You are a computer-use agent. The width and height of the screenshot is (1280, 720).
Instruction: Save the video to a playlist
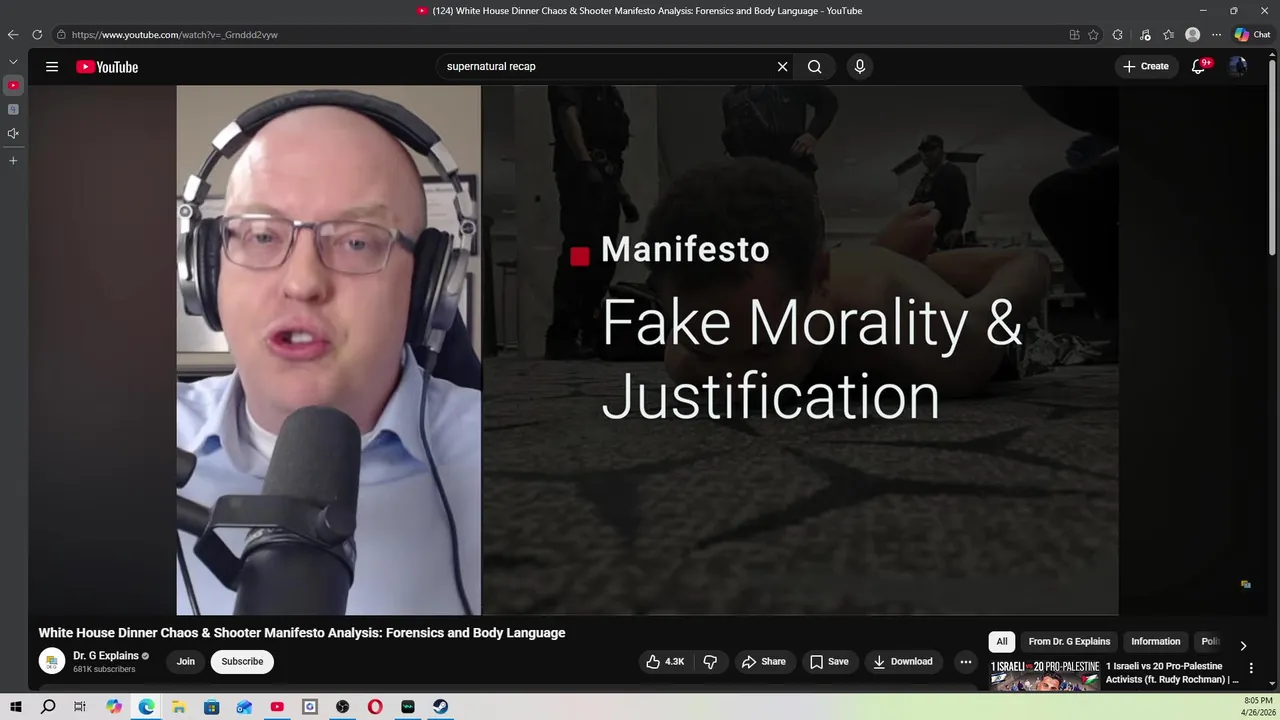point(829,662)
